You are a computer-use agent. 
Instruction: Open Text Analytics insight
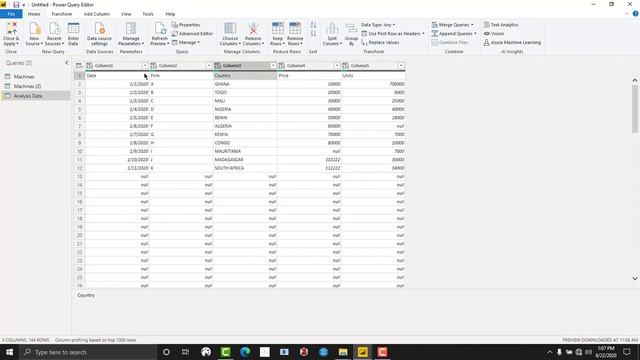501,25
